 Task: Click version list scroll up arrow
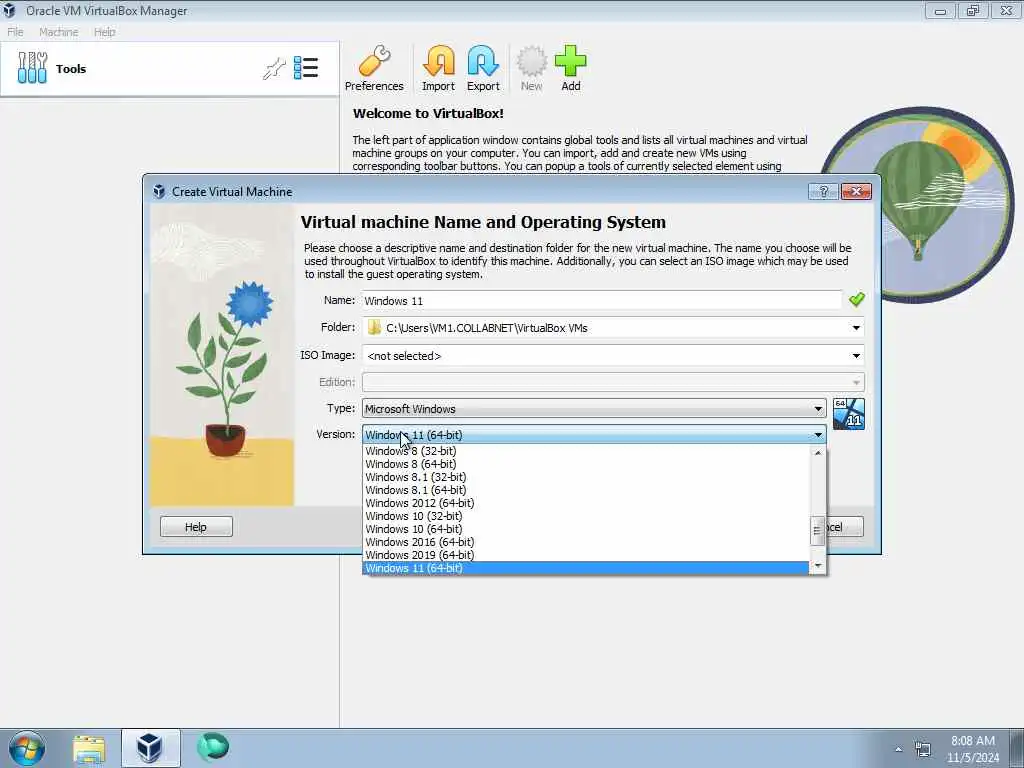point(818,453)
